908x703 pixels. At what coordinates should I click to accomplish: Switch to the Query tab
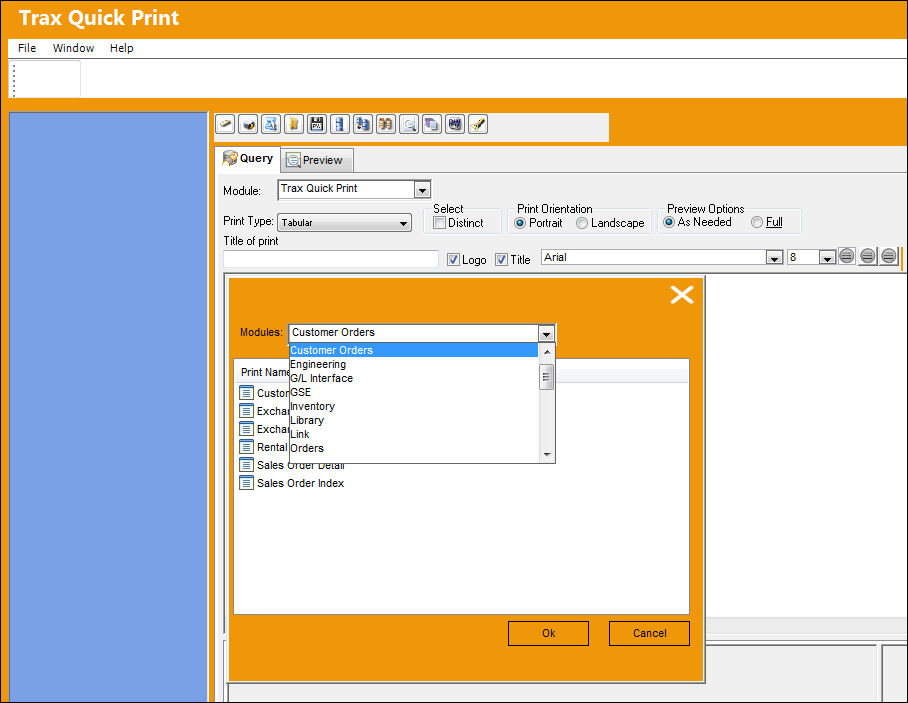pyautogui.click(x=248, y=158)
